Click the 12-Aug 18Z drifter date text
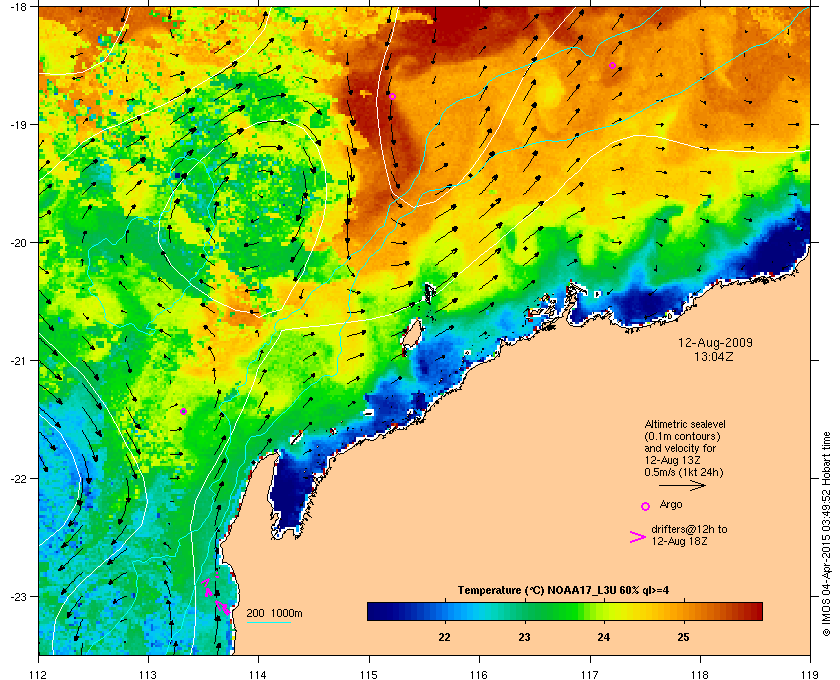Image resolution: width=840 pixels, height=680 pixels. point(679,542)
